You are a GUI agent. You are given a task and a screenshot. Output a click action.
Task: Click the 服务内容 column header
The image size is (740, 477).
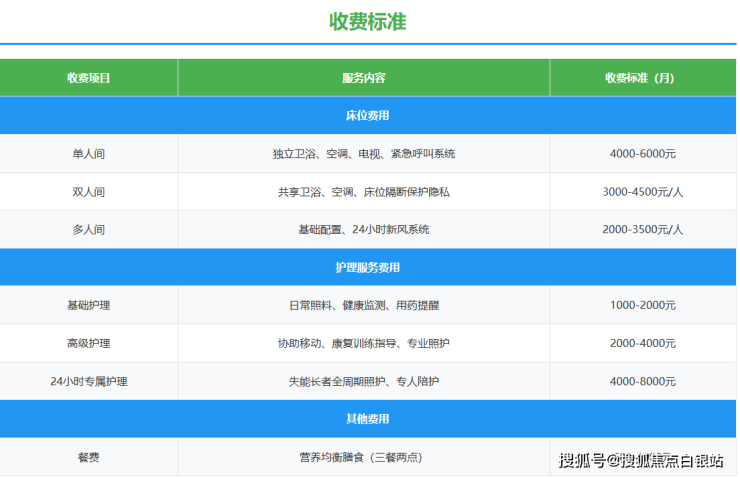[363, 78]
